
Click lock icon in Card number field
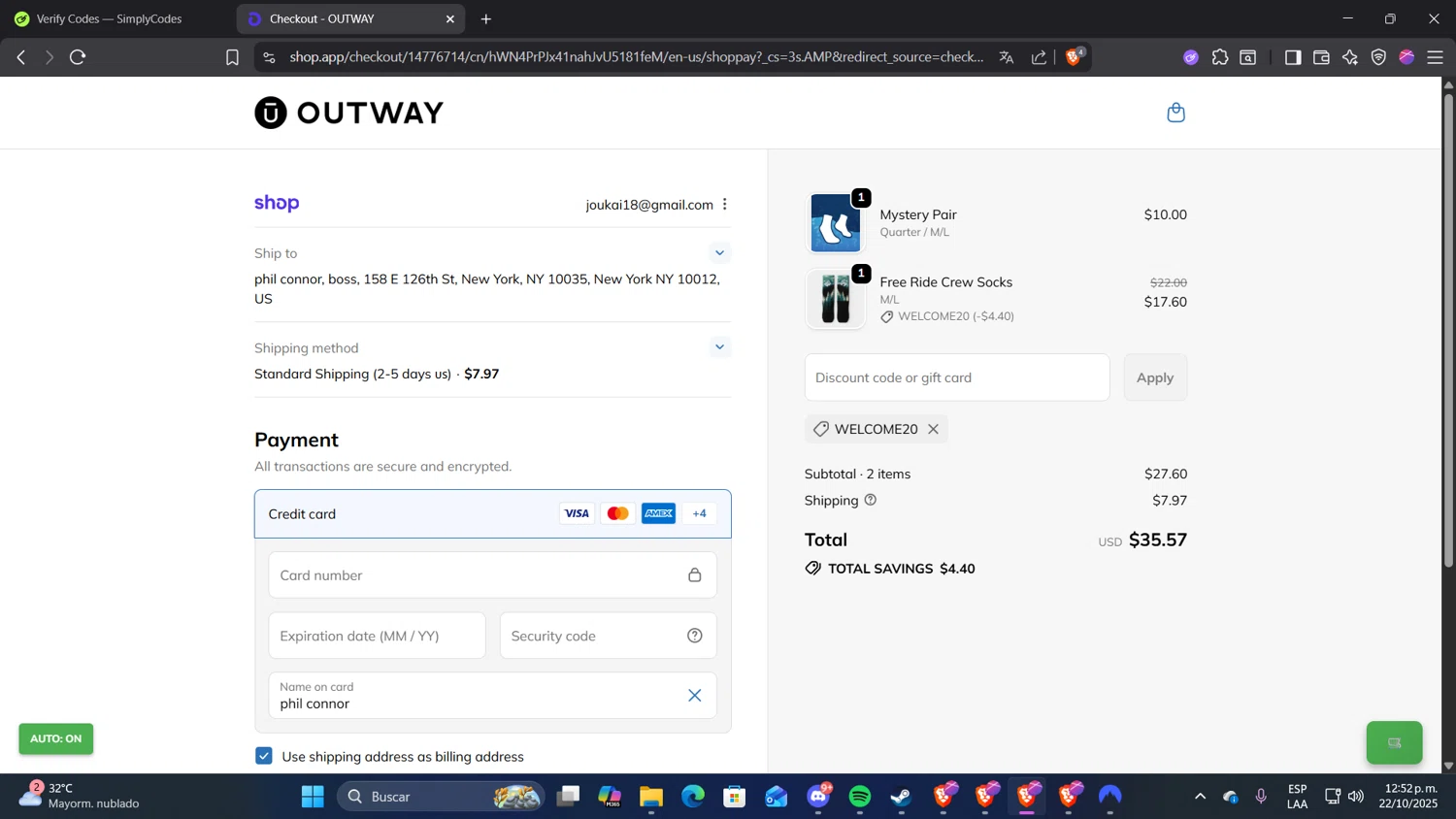tap(695, 575)
